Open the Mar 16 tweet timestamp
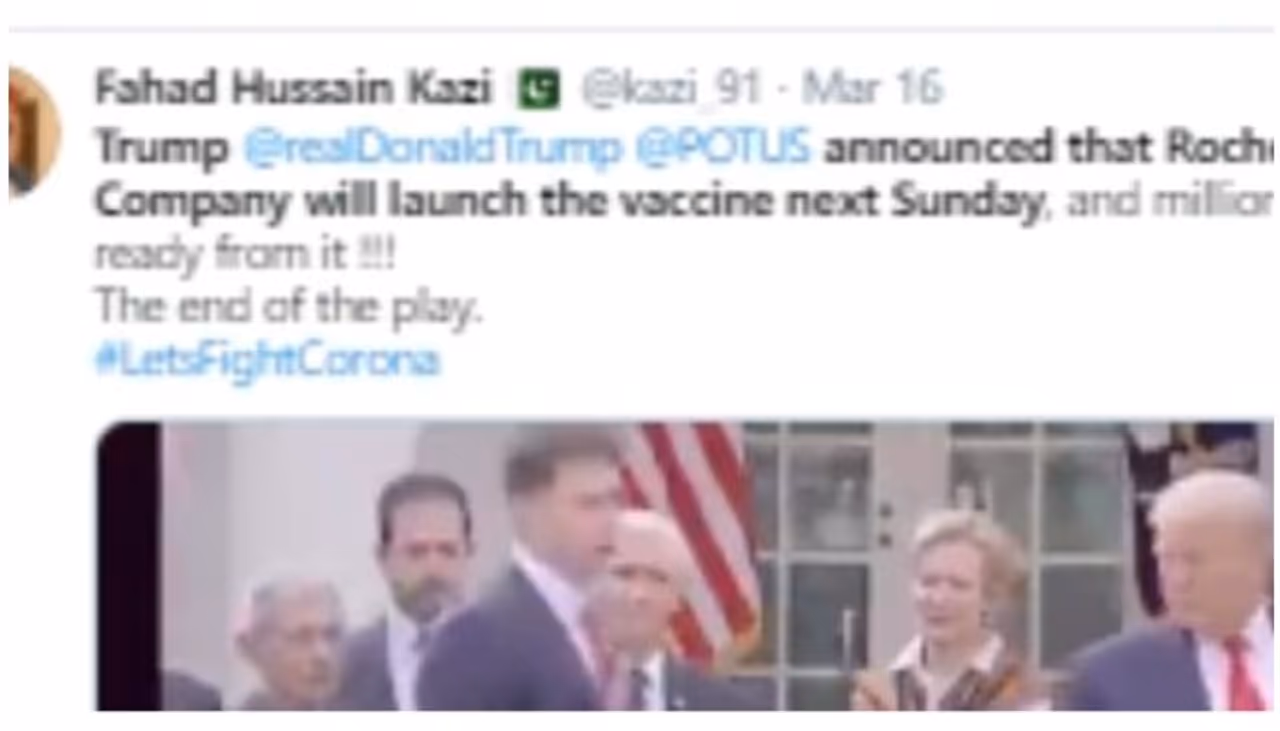This screenshot has height=731, width=1280. tap(872, 90)
